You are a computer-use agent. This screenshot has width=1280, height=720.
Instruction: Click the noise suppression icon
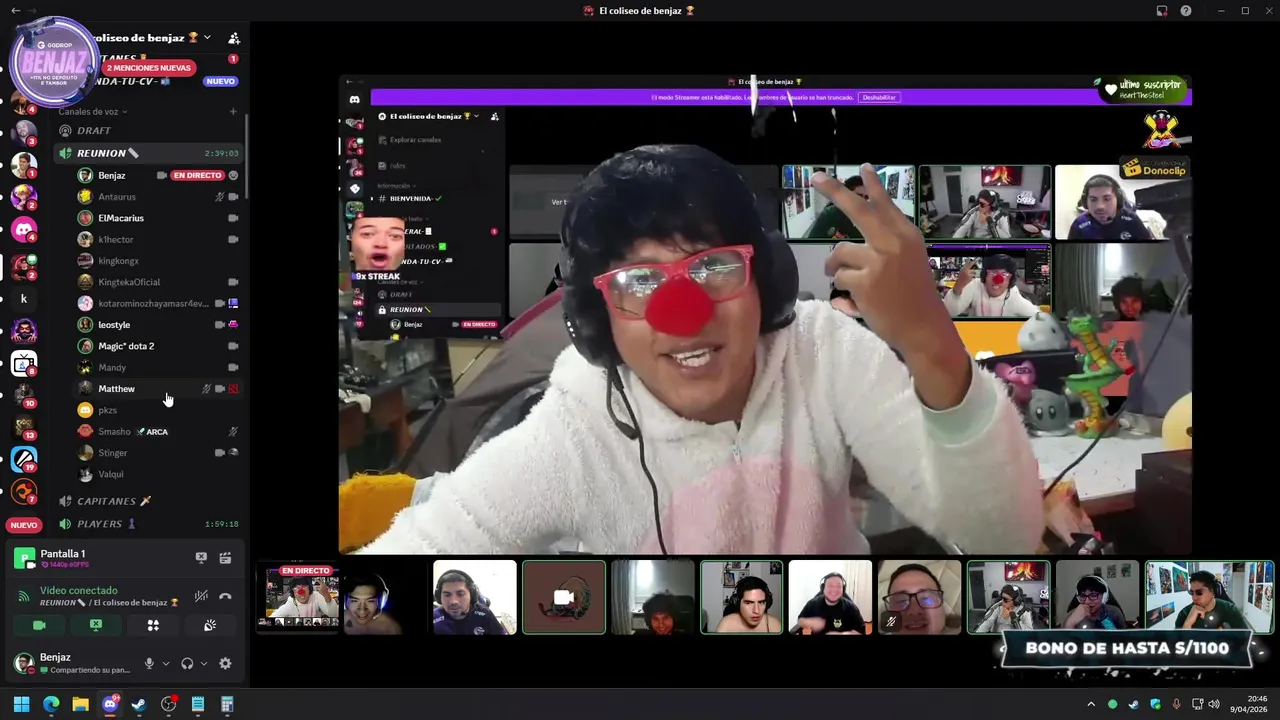point(201,596)
